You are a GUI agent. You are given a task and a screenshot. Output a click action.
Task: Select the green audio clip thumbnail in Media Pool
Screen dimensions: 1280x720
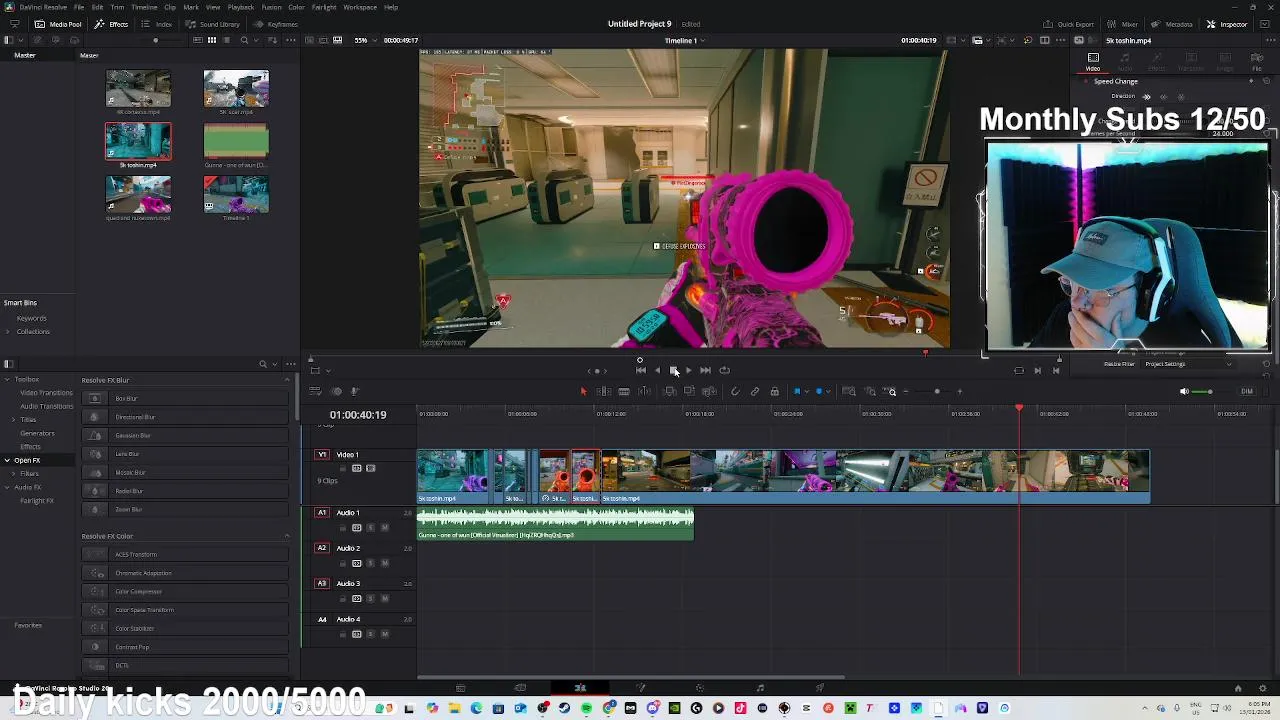coord(236,142)
